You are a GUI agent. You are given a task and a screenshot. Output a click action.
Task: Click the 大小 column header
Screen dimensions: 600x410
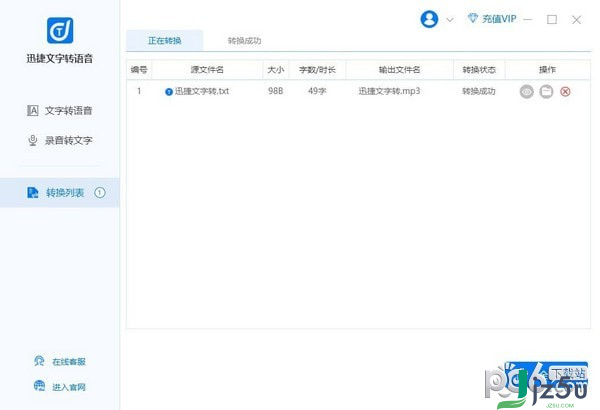[276, 70]
